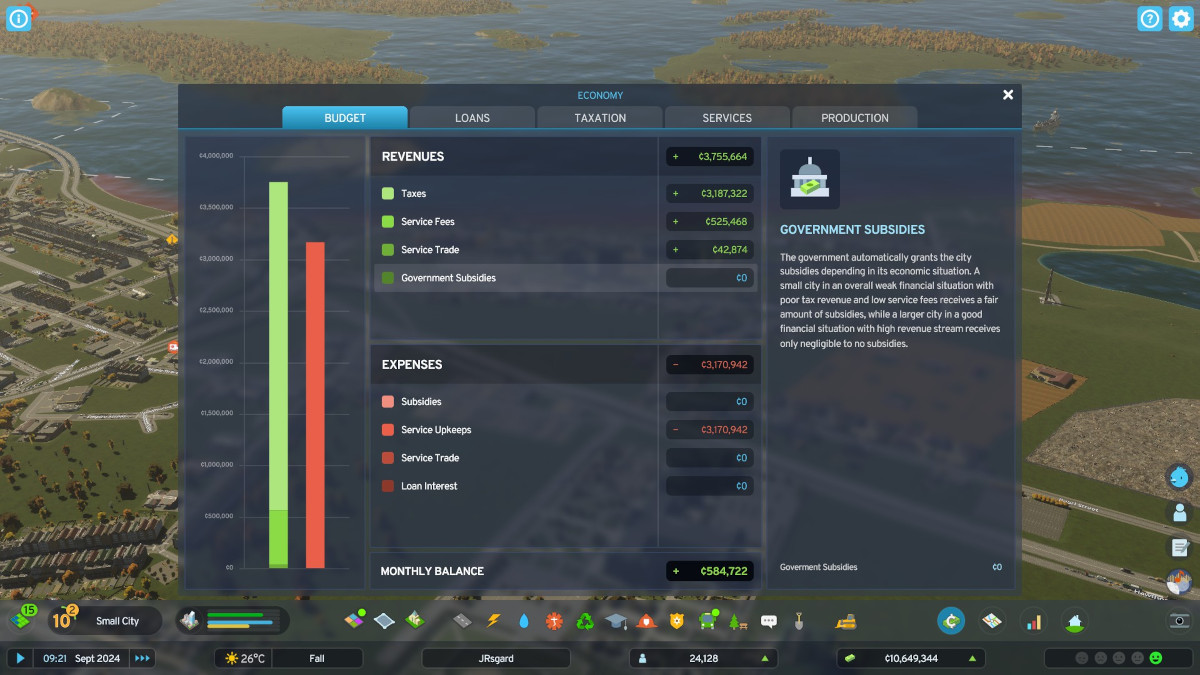Open the Bulldozer tool
Viewport: 1200px width, 675px height.
point(845,621)
